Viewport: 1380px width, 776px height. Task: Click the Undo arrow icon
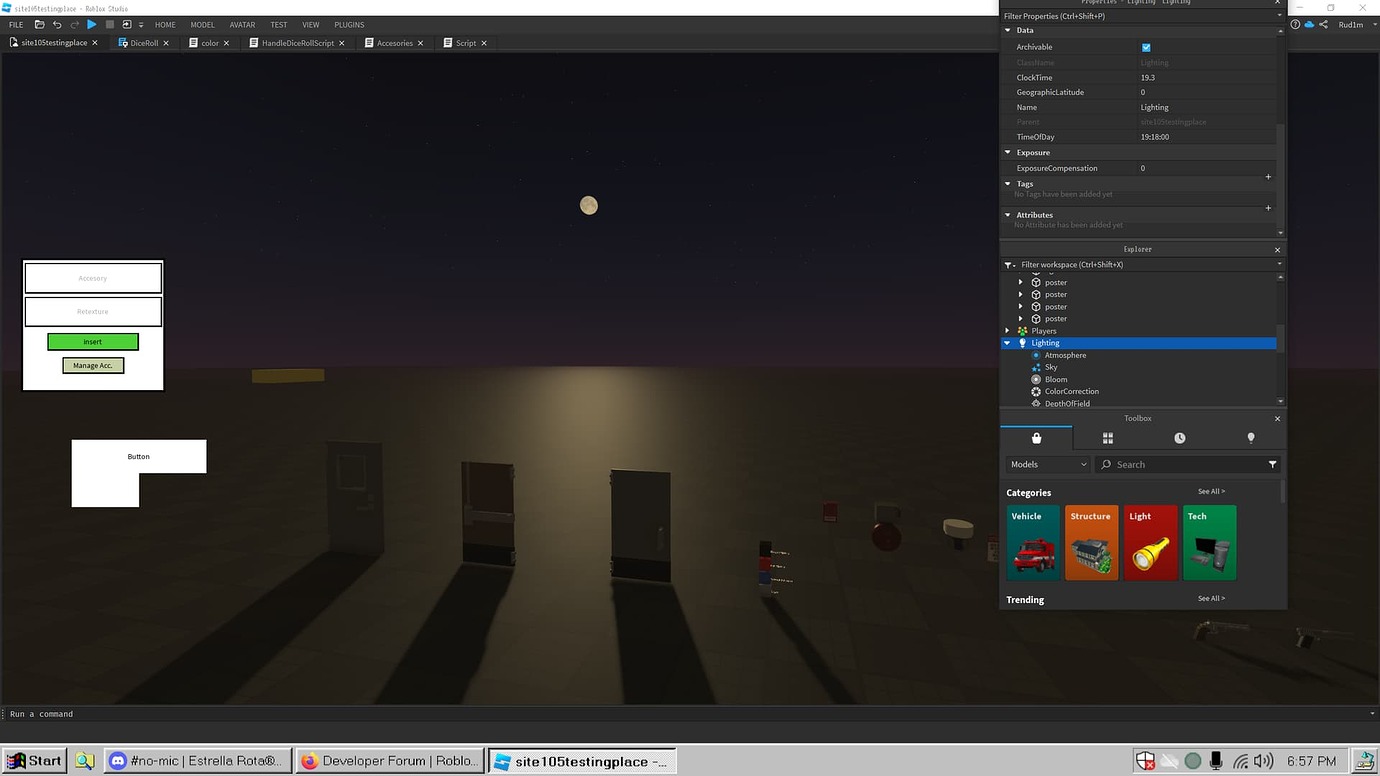click(x=57, y=24)
